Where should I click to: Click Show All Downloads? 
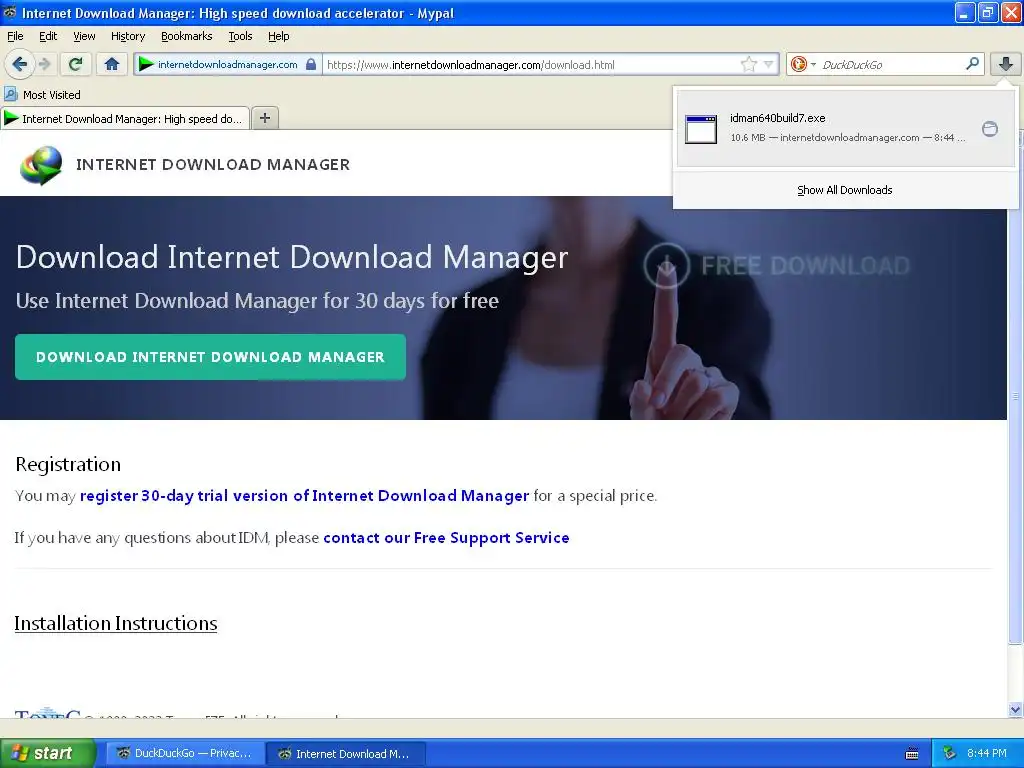[844, 190]
